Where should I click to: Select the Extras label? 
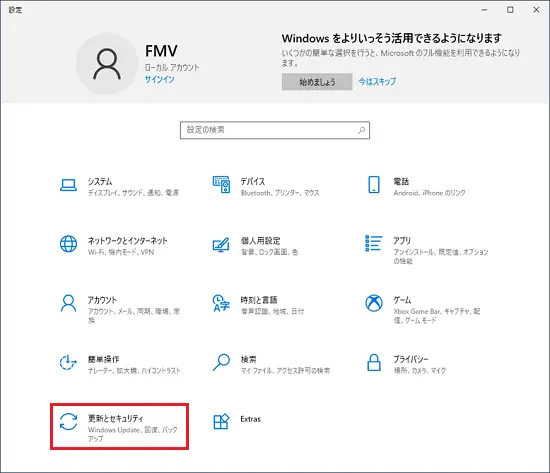point(250,419)
